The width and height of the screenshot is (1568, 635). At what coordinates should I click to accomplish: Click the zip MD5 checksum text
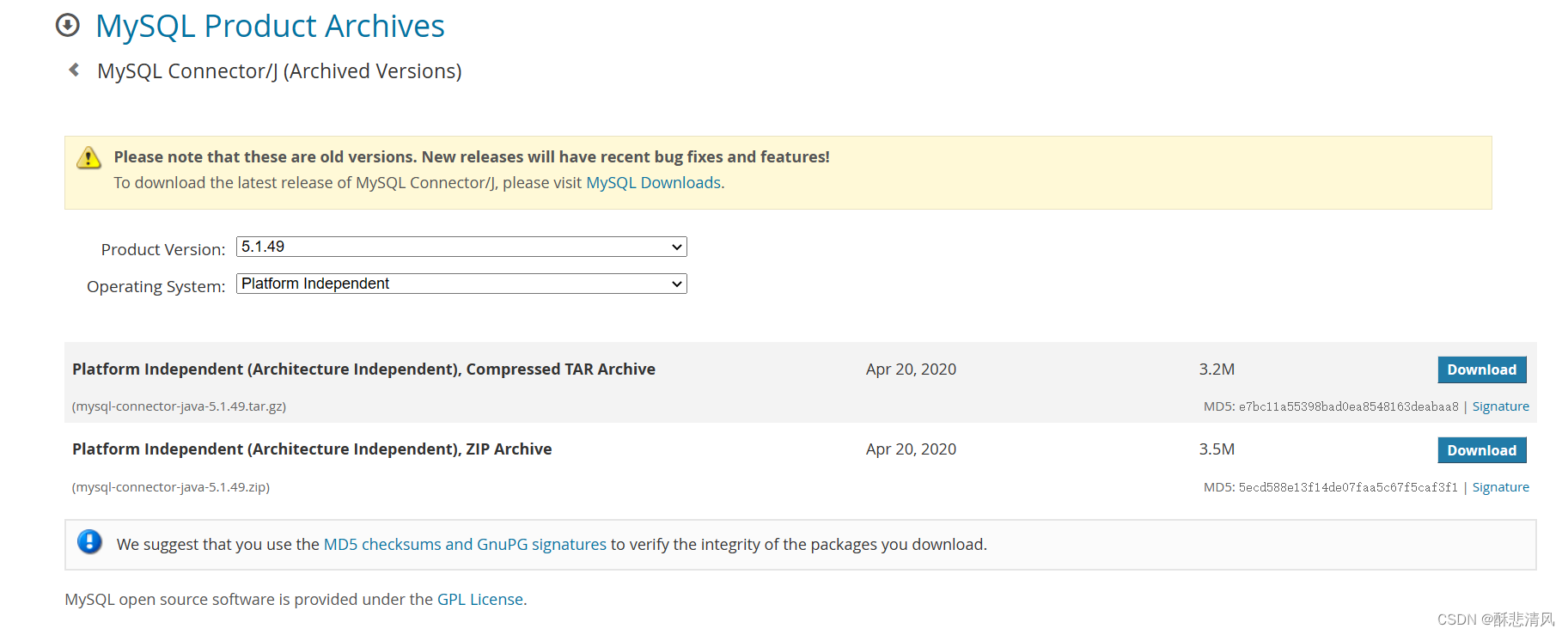pos(1347,488)
